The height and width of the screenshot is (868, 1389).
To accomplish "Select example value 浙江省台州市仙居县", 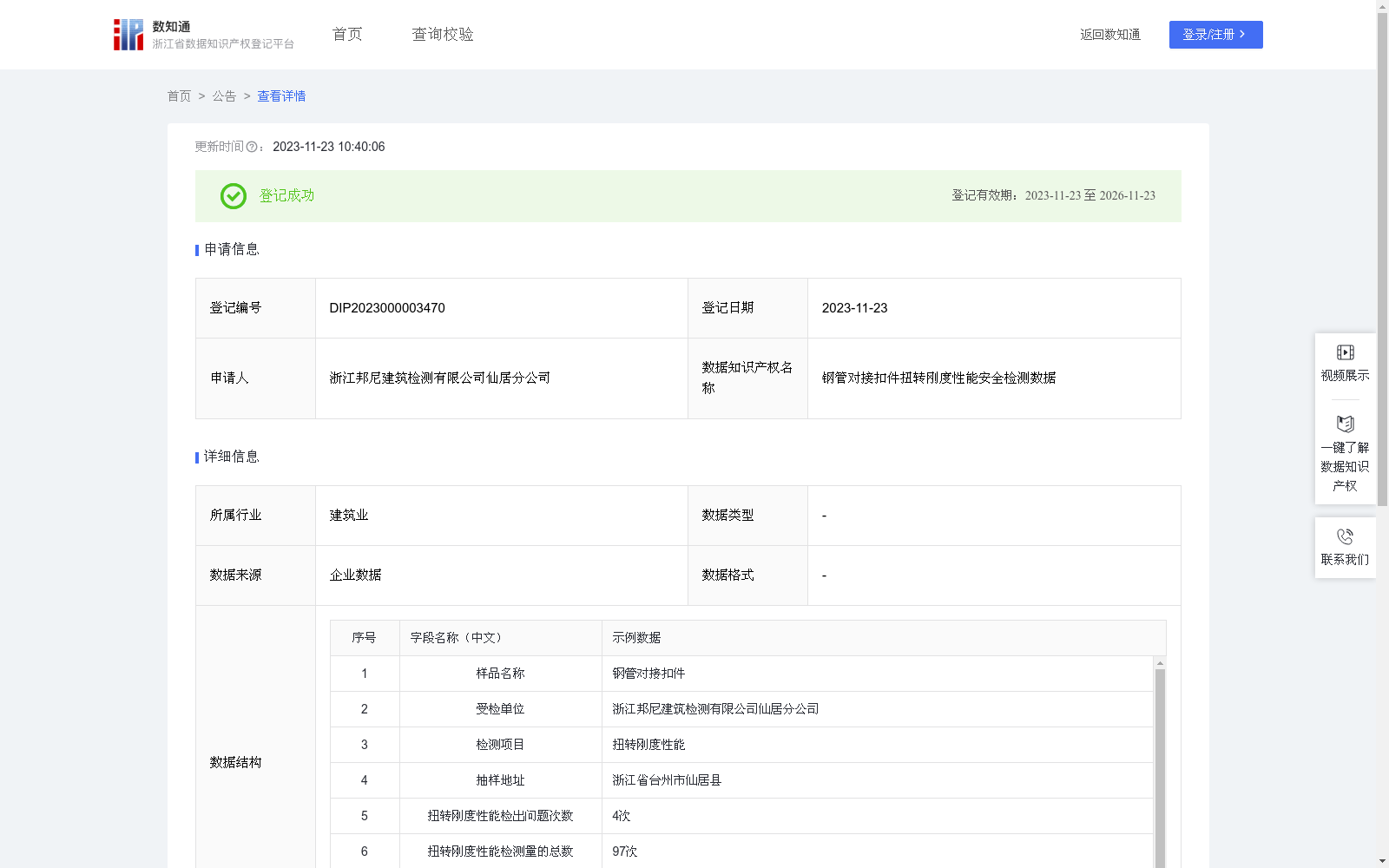I will [667, 780].
